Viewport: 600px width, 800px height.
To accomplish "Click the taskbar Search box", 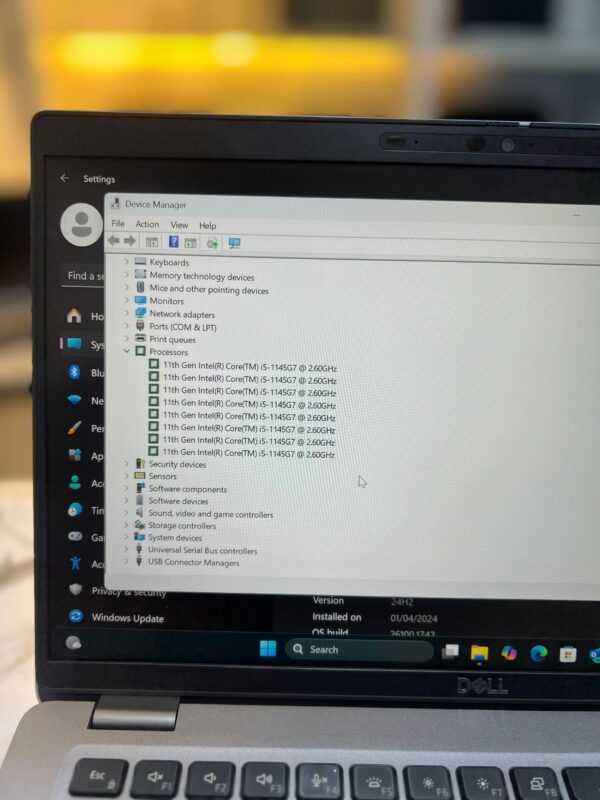I will coord(359,650).
